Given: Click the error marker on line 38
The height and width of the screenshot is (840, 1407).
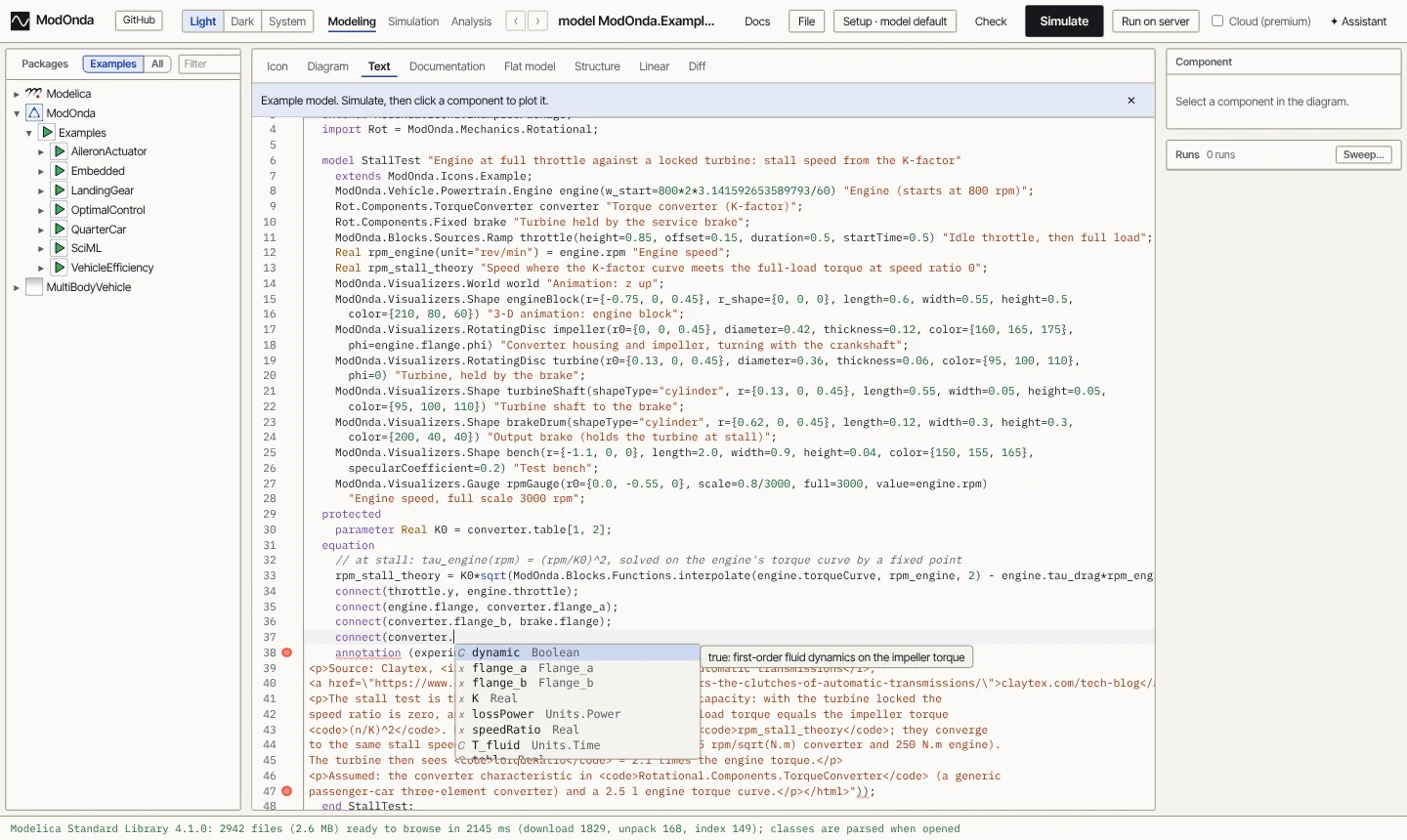Looking at the screenshot, I should (287, 652).
